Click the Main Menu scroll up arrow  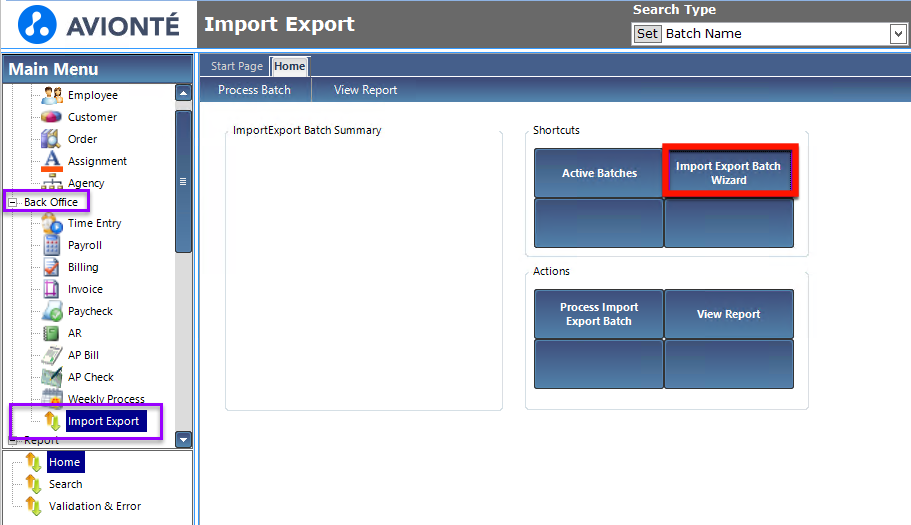(184, 92)
